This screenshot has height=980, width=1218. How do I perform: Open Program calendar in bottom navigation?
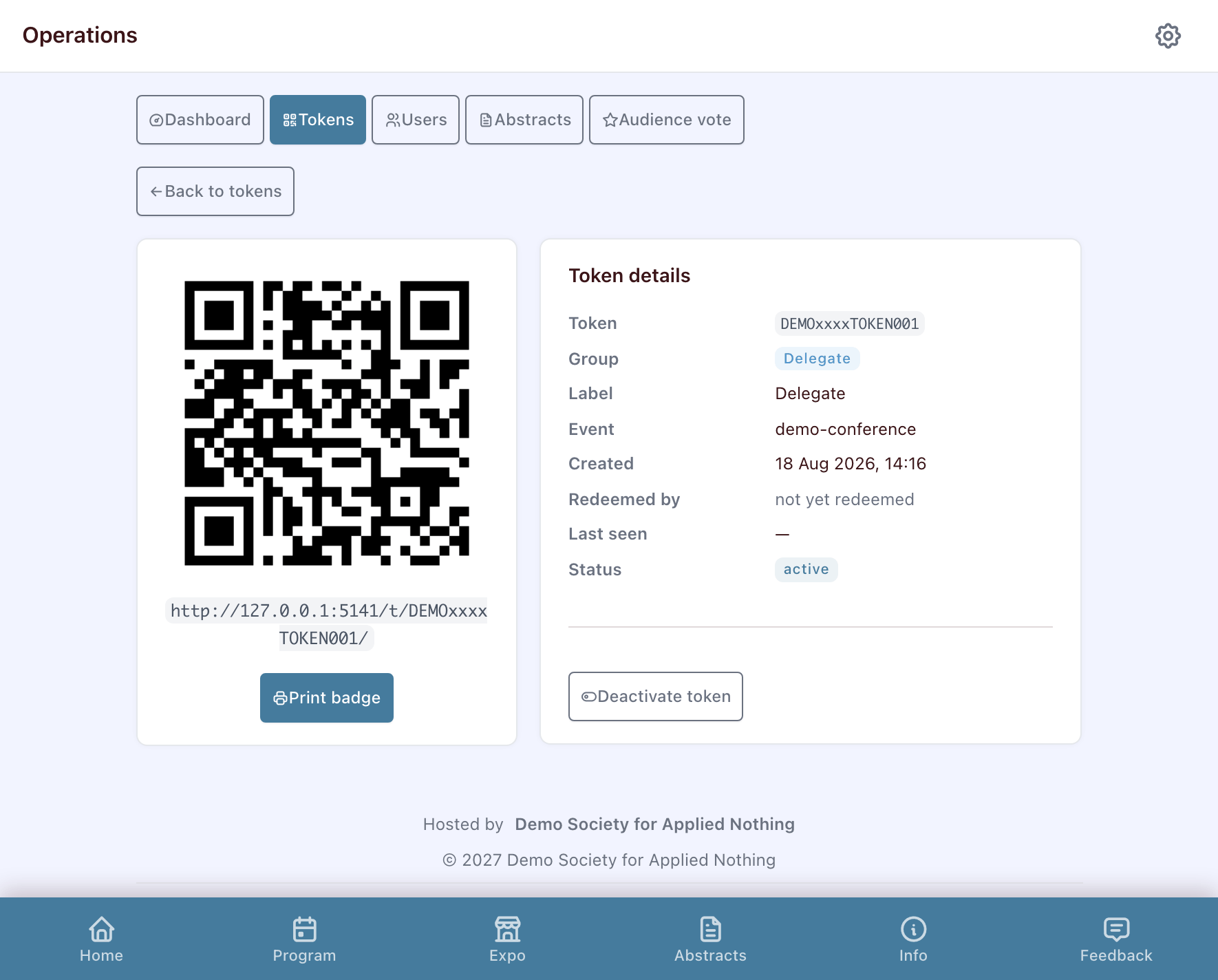pos(305,939)
